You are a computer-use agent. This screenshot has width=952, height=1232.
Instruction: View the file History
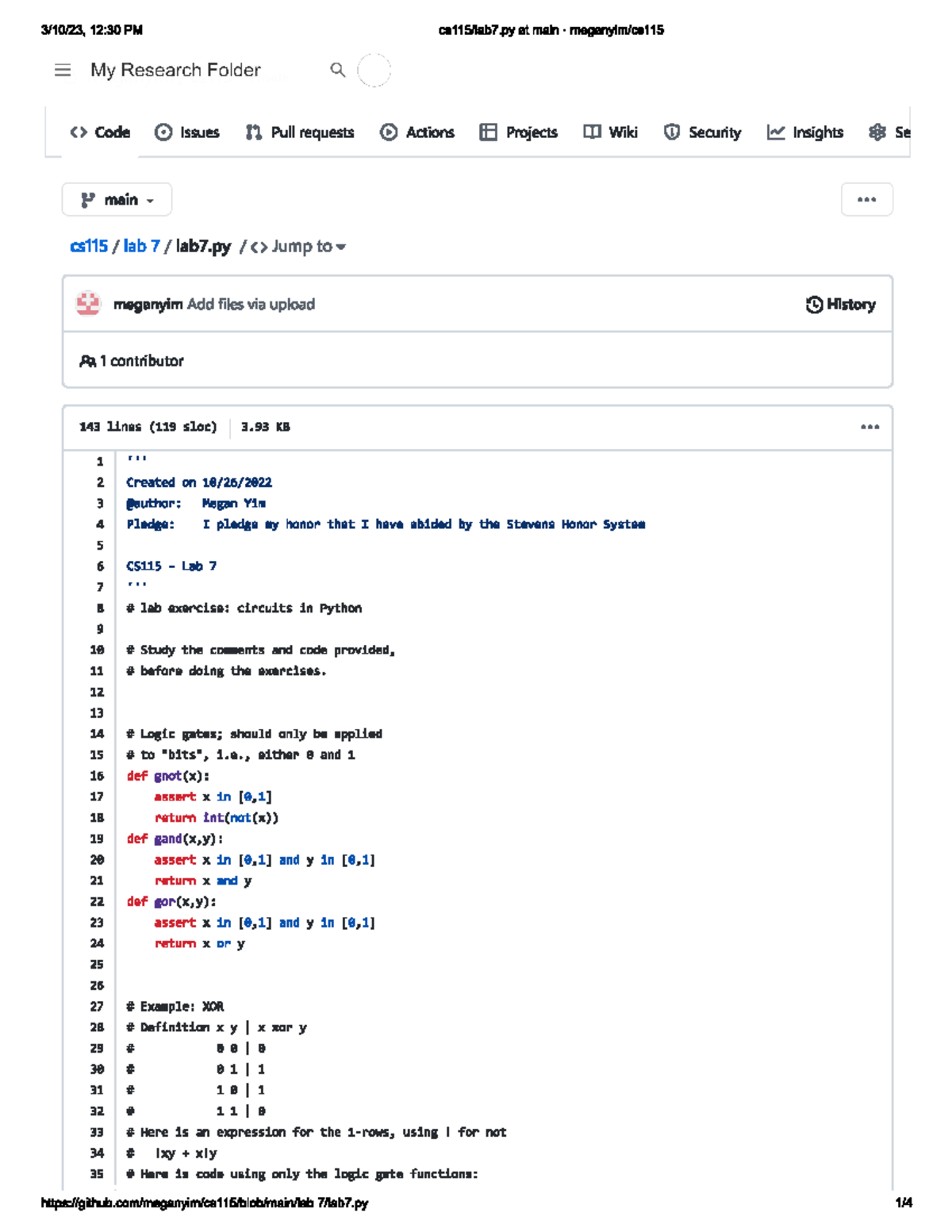pos(841,305)
